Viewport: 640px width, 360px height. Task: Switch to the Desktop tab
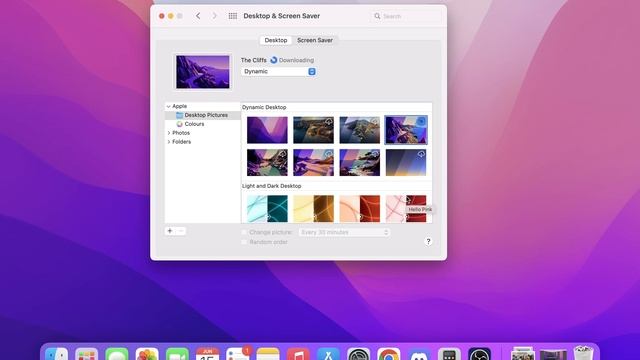tap(276, 40)
